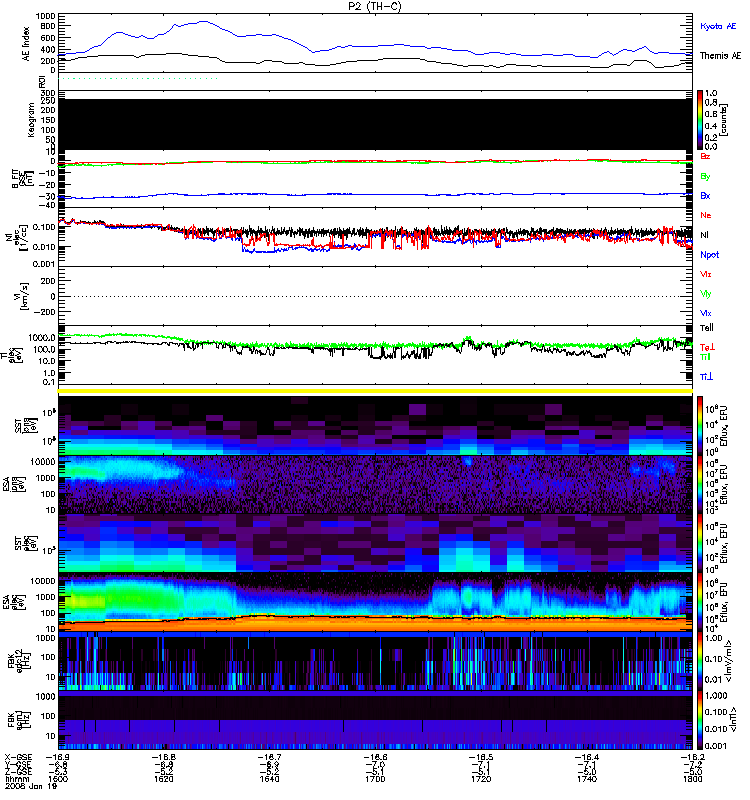The height and width of the screenshot is (800, 750).
Task: Select the Kyoto AE legend label
Action: pos(718,26)
